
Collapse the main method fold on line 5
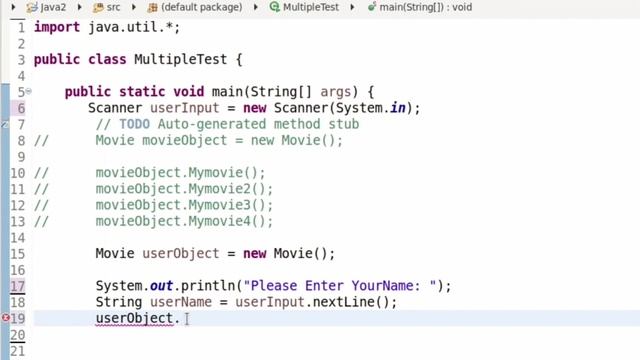click(29, 91)
